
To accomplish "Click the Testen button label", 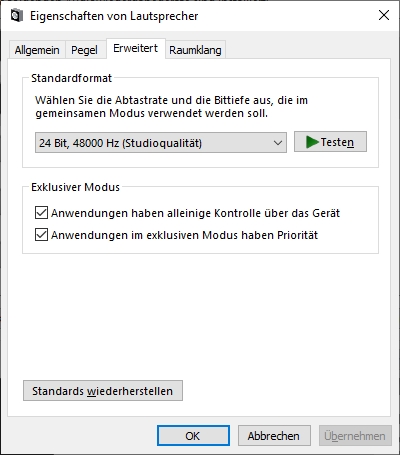I will pyautogui.click(x=337, y=142).
